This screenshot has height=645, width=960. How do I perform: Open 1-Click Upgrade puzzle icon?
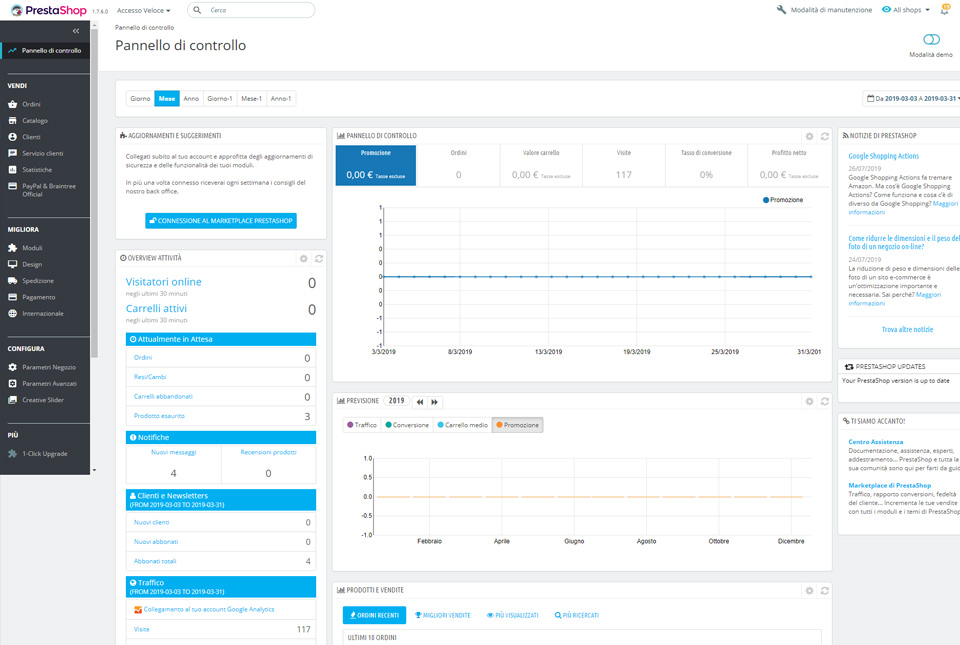pos(12,453)
